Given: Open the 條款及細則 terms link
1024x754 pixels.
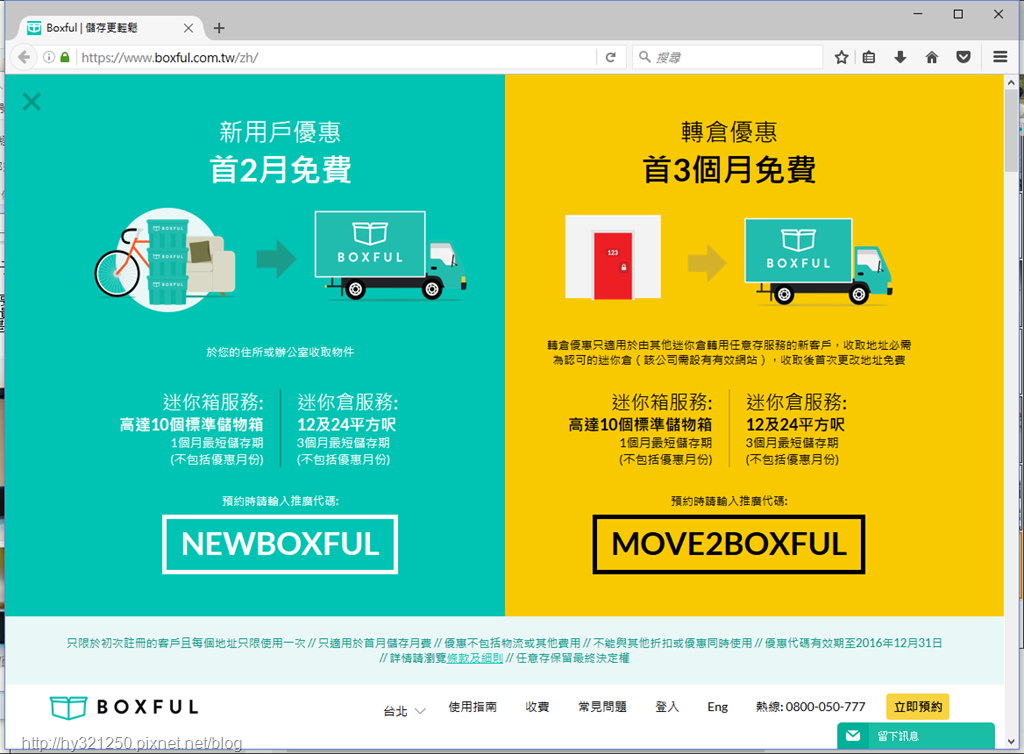Looking at the screenshot, I should (475, 658).
